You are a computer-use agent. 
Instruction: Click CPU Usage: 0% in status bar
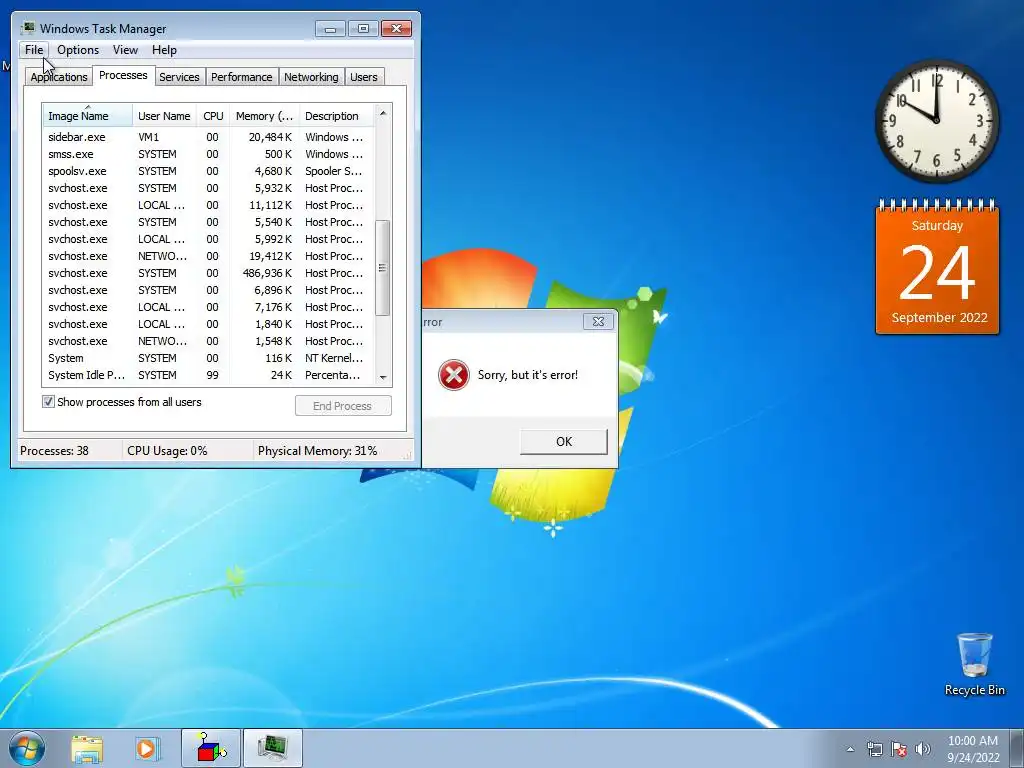click(167, 451)
